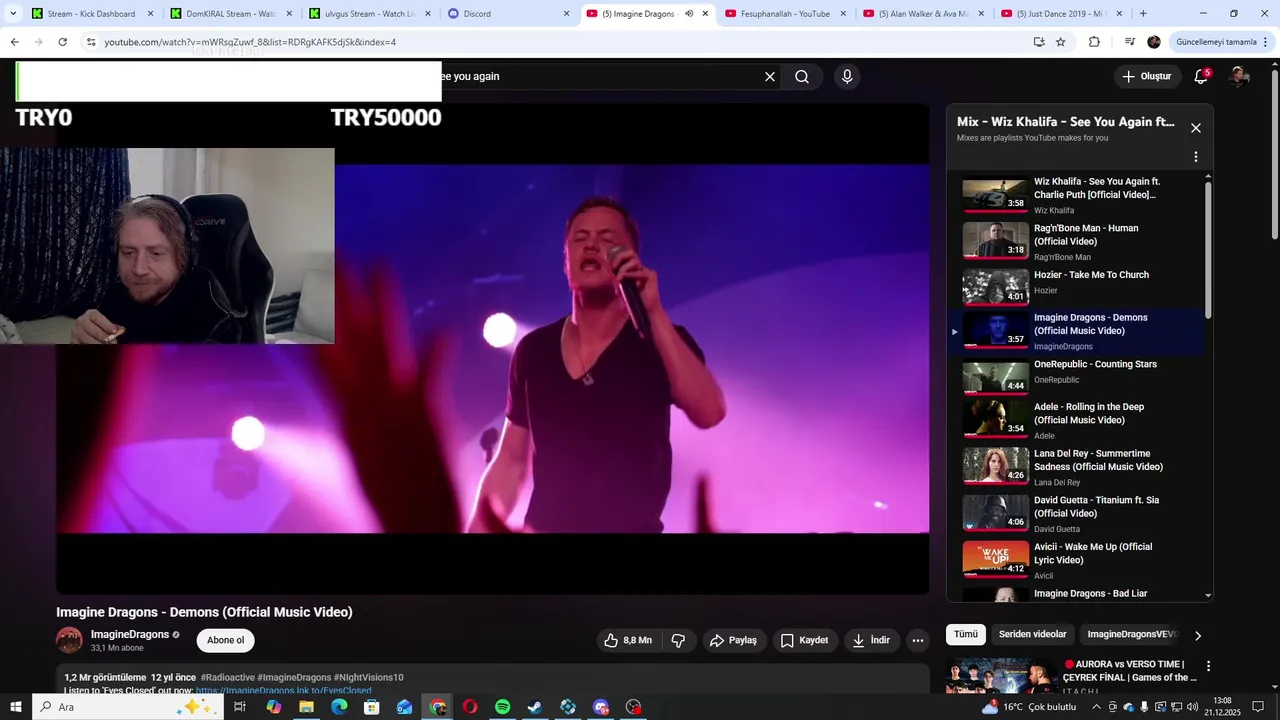Show hidden system tray icons
1280x720 pixels.
1096,707
